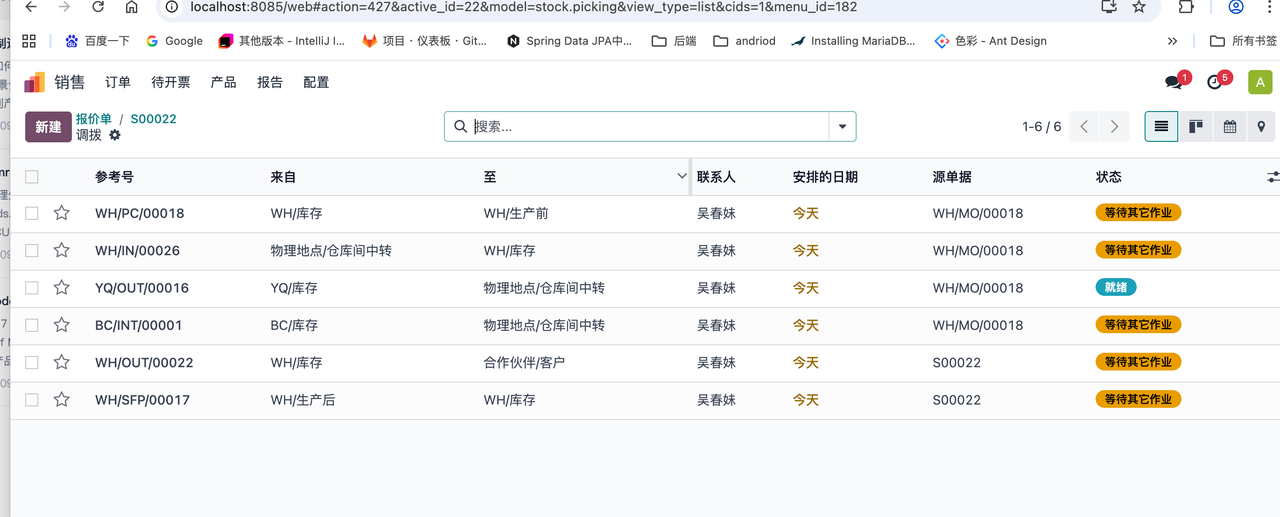Star the WH/PC/00018 record

coord(62,213)
